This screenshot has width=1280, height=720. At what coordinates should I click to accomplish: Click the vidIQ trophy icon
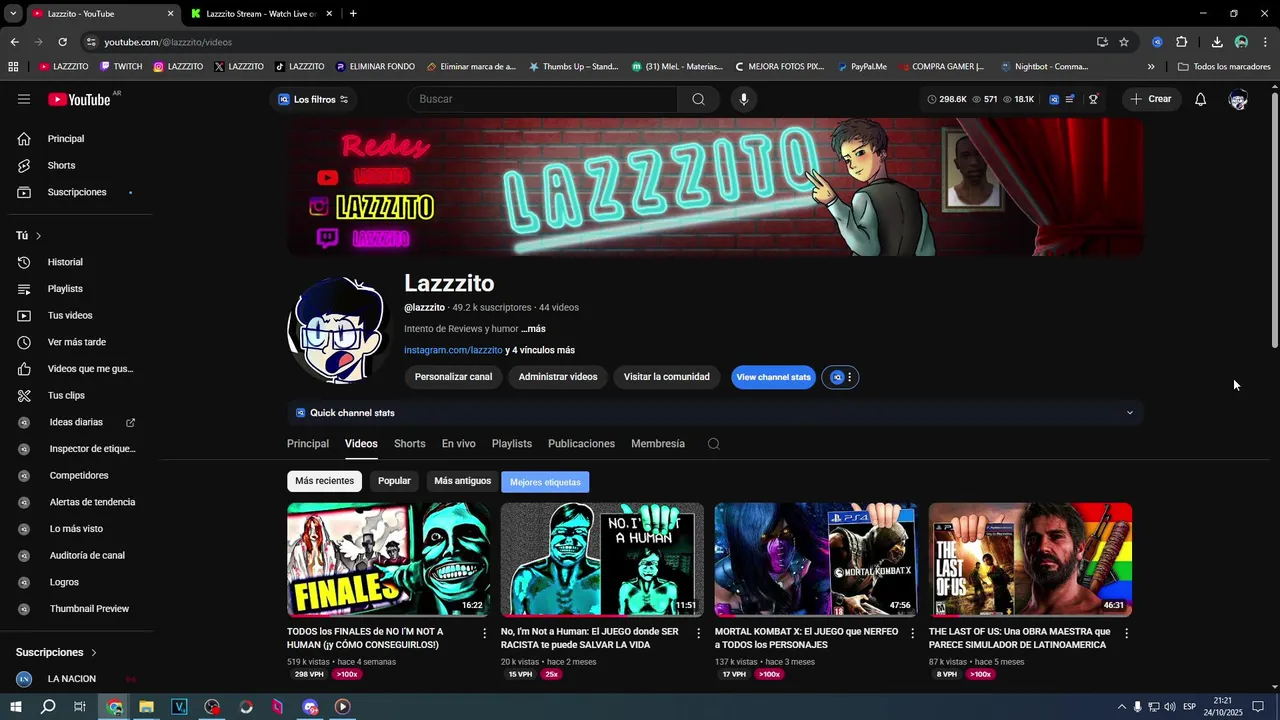coord(1094,99)
